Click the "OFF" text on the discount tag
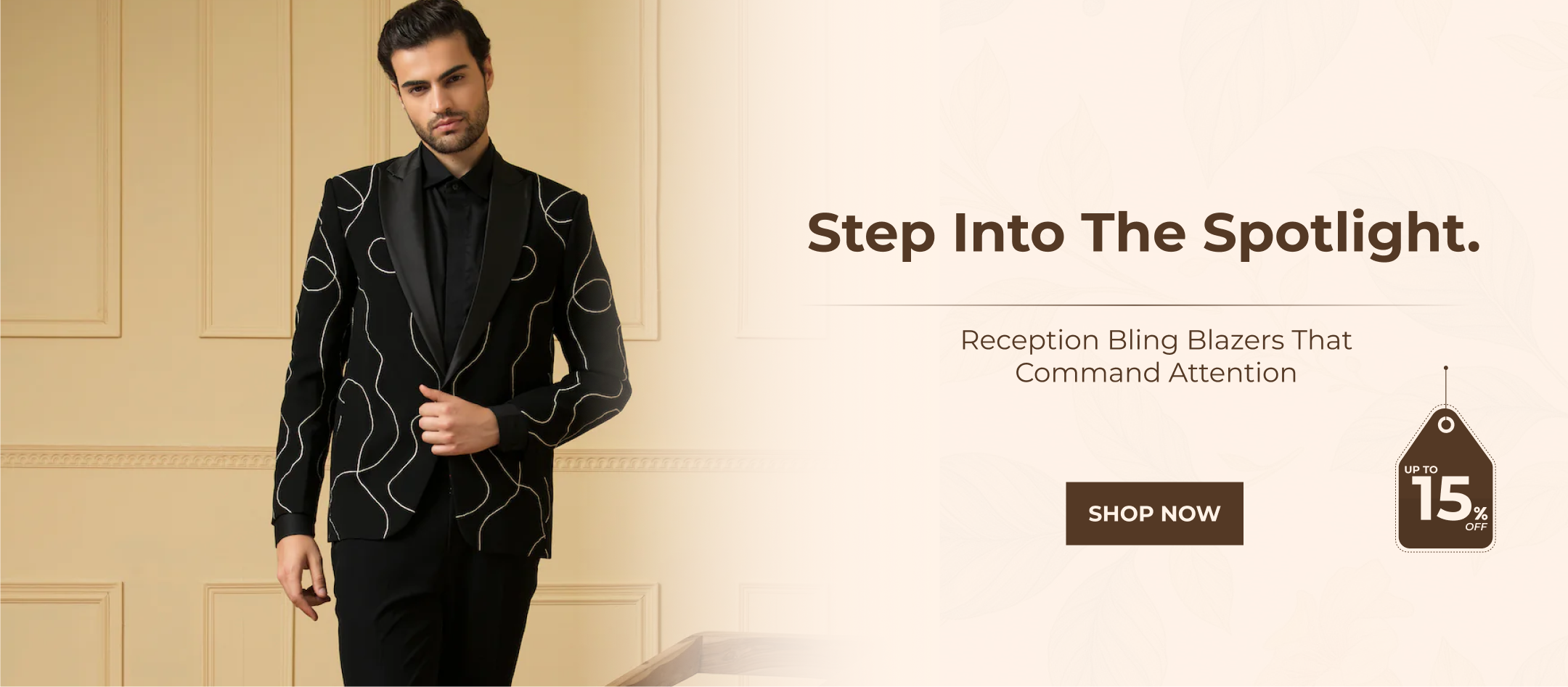 click(x=1476, y=527)
